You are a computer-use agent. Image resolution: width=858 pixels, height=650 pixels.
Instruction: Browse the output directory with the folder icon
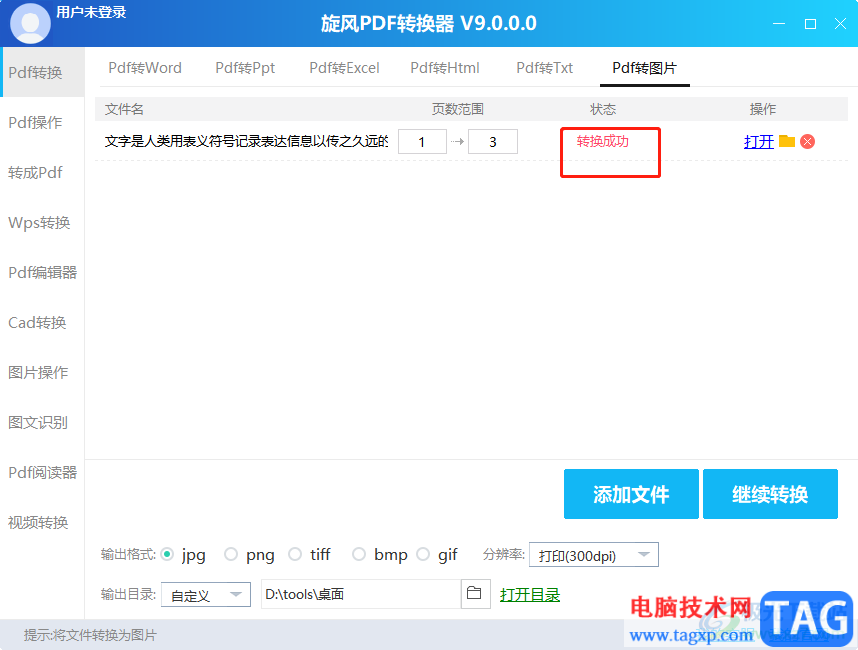point(474,593)
